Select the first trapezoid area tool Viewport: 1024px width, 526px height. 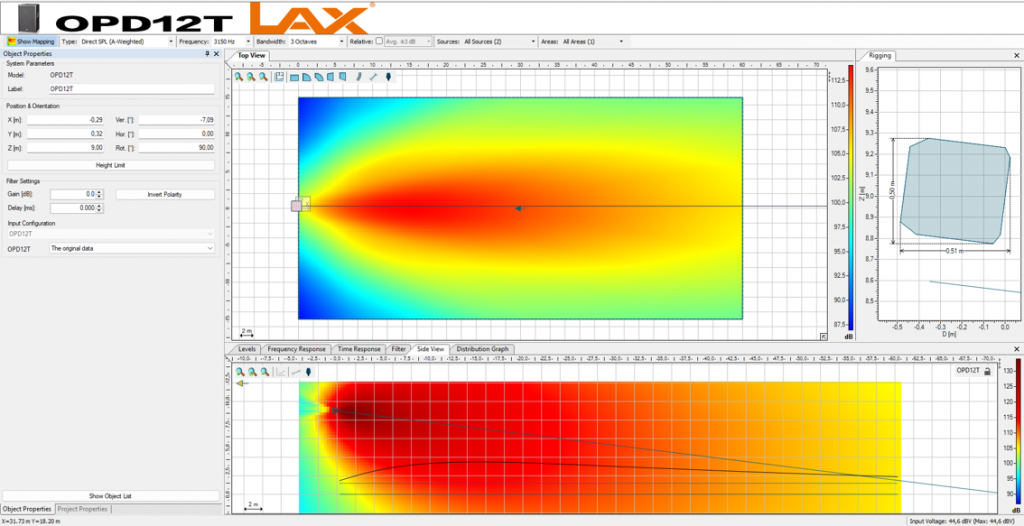[x=330, y=77]
